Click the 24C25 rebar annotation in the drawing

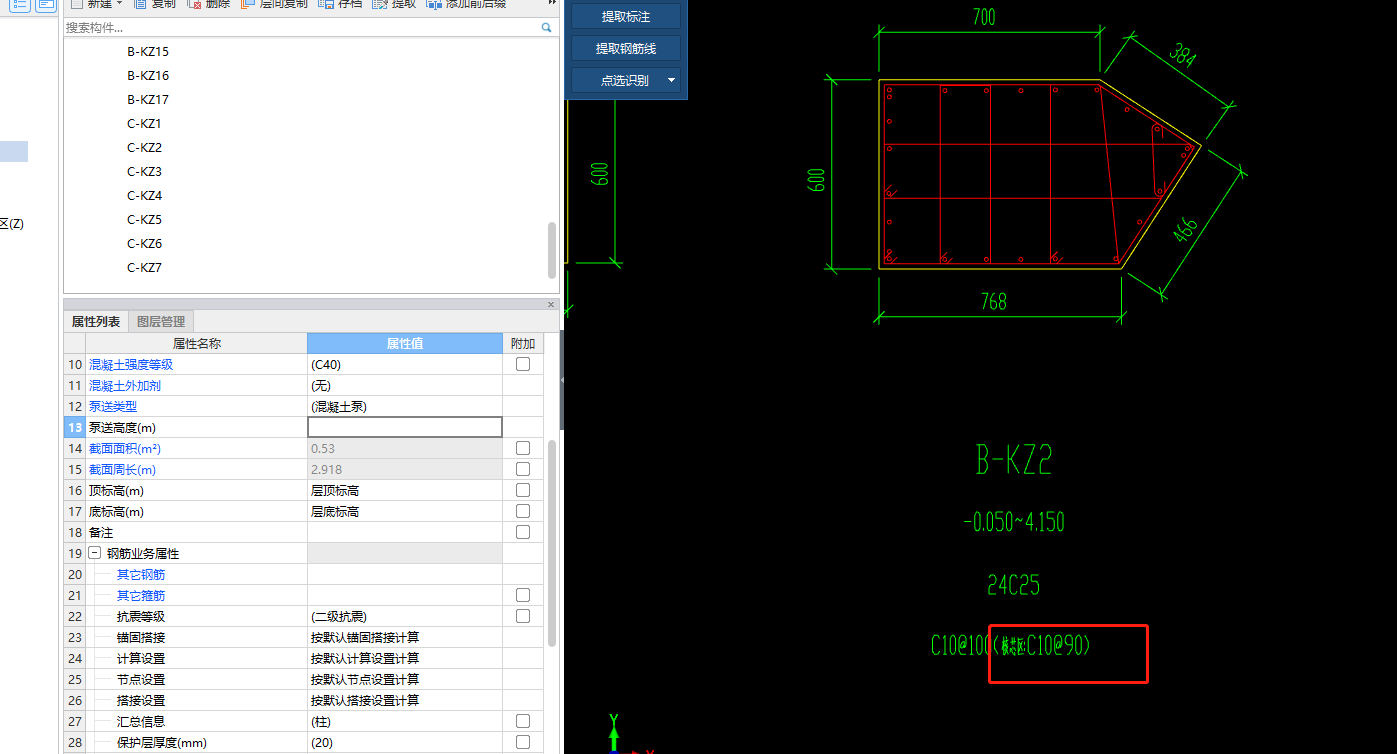click(x=1014, y=585)
